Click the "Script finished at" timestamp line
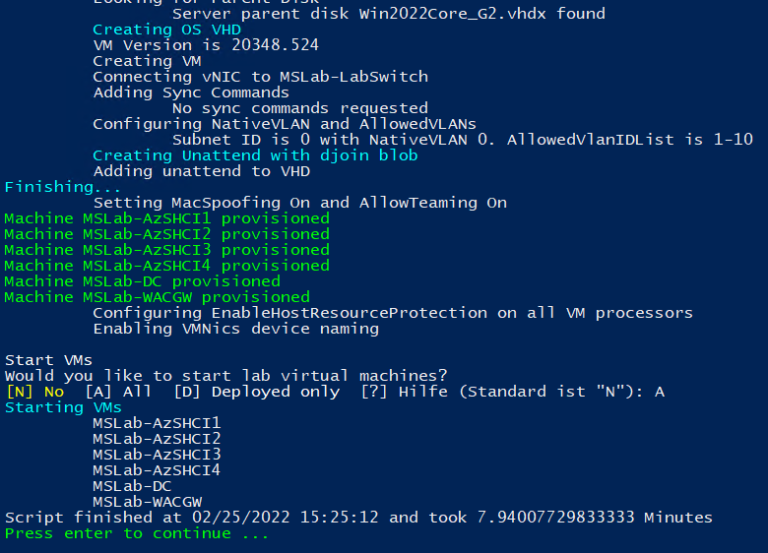Image resolution: width=768 pixels, height=553 pixels. (x=358, y=517)
